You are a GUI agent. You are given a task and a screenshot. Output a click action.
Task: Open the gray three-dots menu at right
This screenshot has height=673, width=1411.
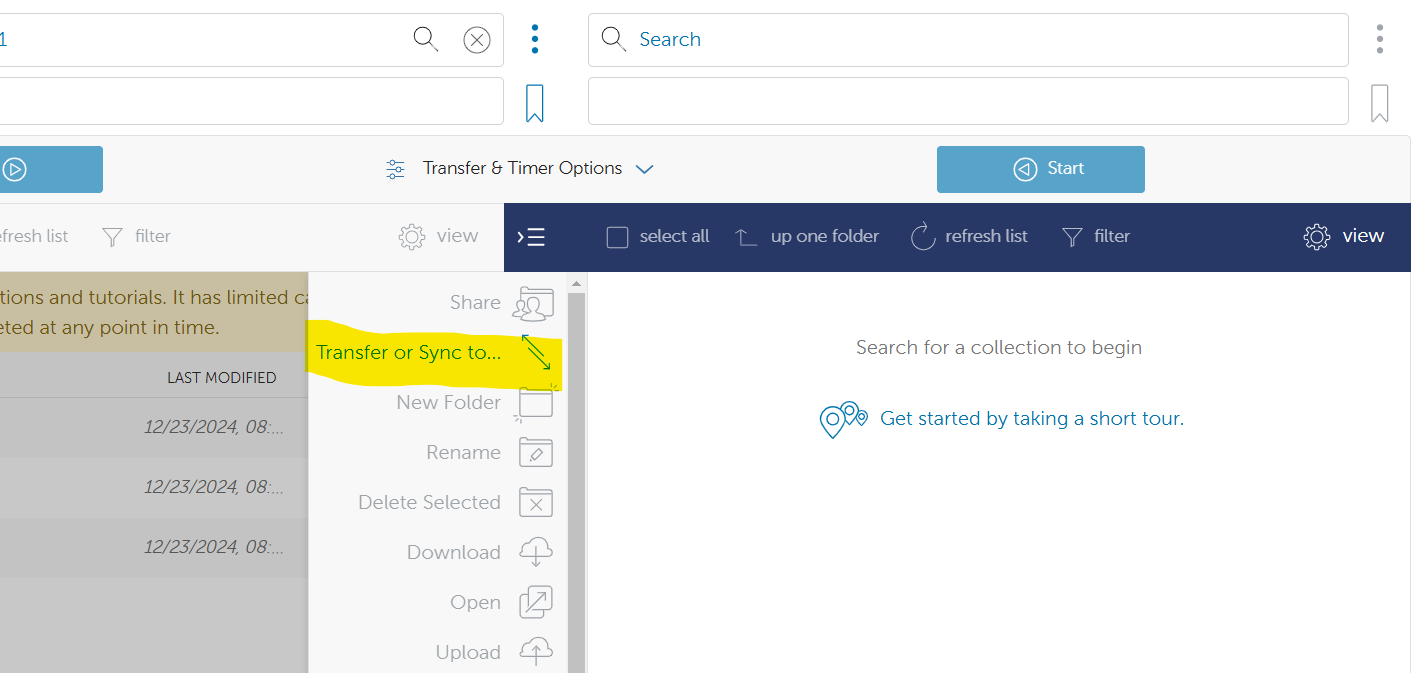point(1379,39)
